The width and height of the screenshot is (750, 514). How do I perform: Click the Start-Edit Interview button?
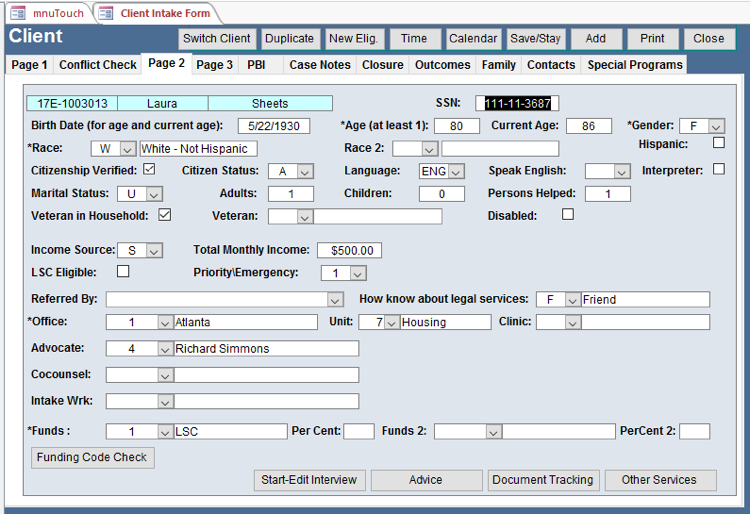coord(309,480)
